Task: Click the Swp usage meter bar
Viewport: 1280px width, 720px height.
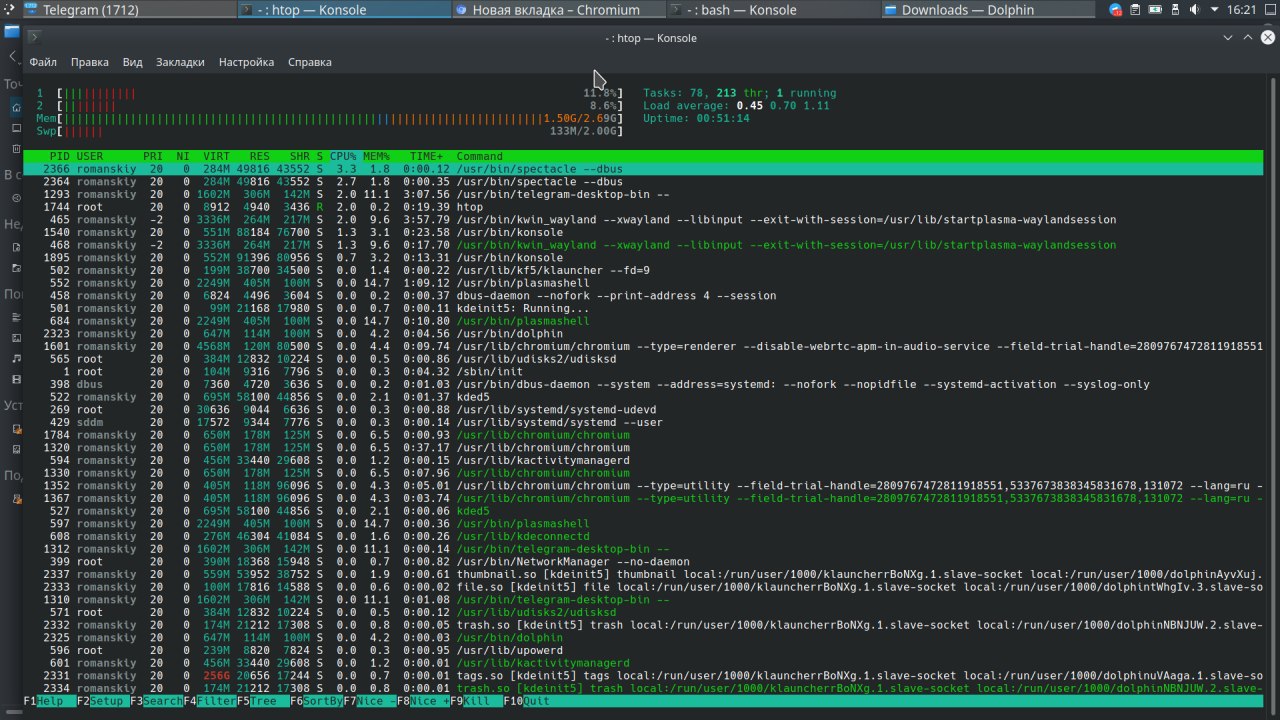Action: pyautogui.click(x=330, y=131)
